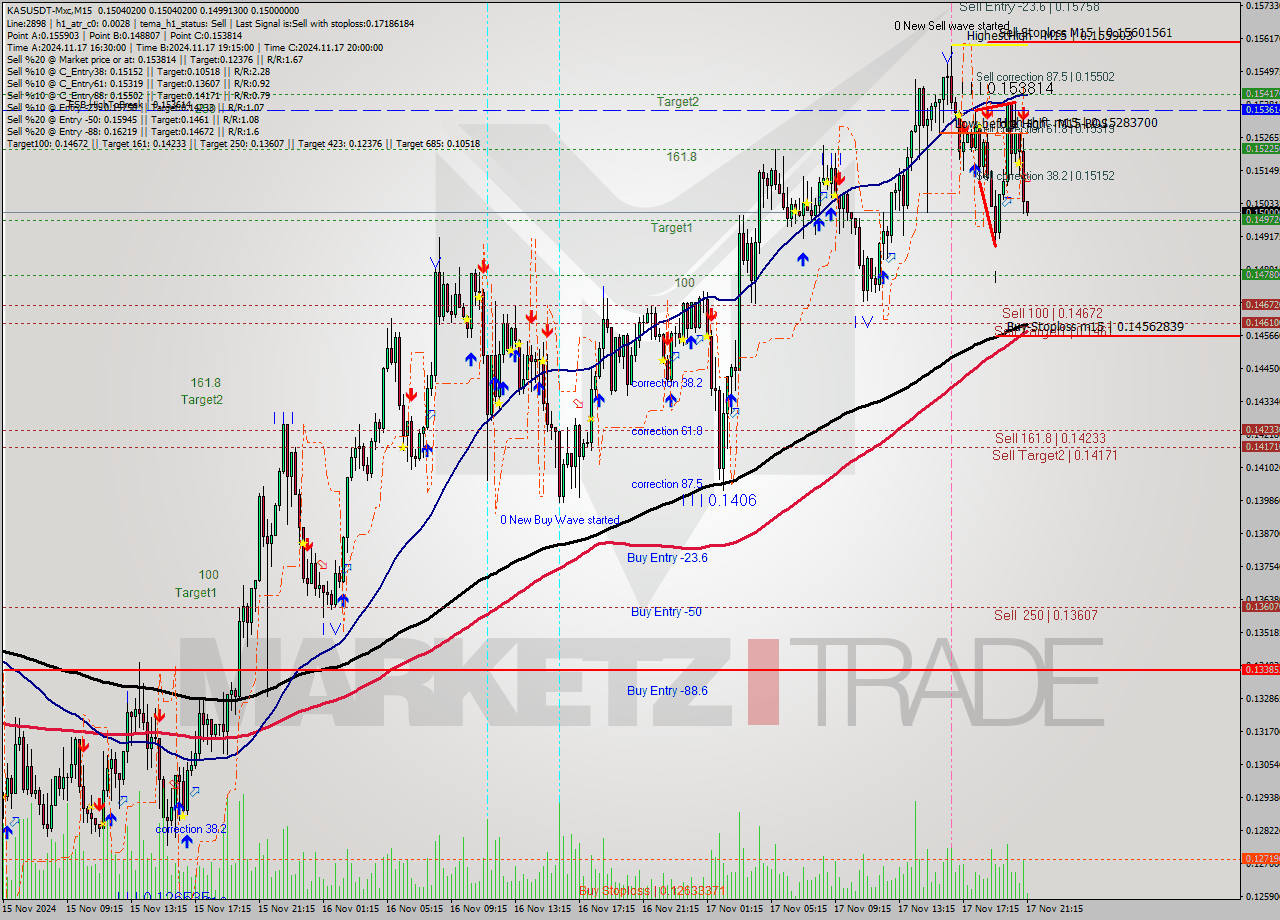Click the Sell Target2 | 0.14171 label
Image resolution: width=1280 pixels, height=920 pixels.
tap(1054, 455)
